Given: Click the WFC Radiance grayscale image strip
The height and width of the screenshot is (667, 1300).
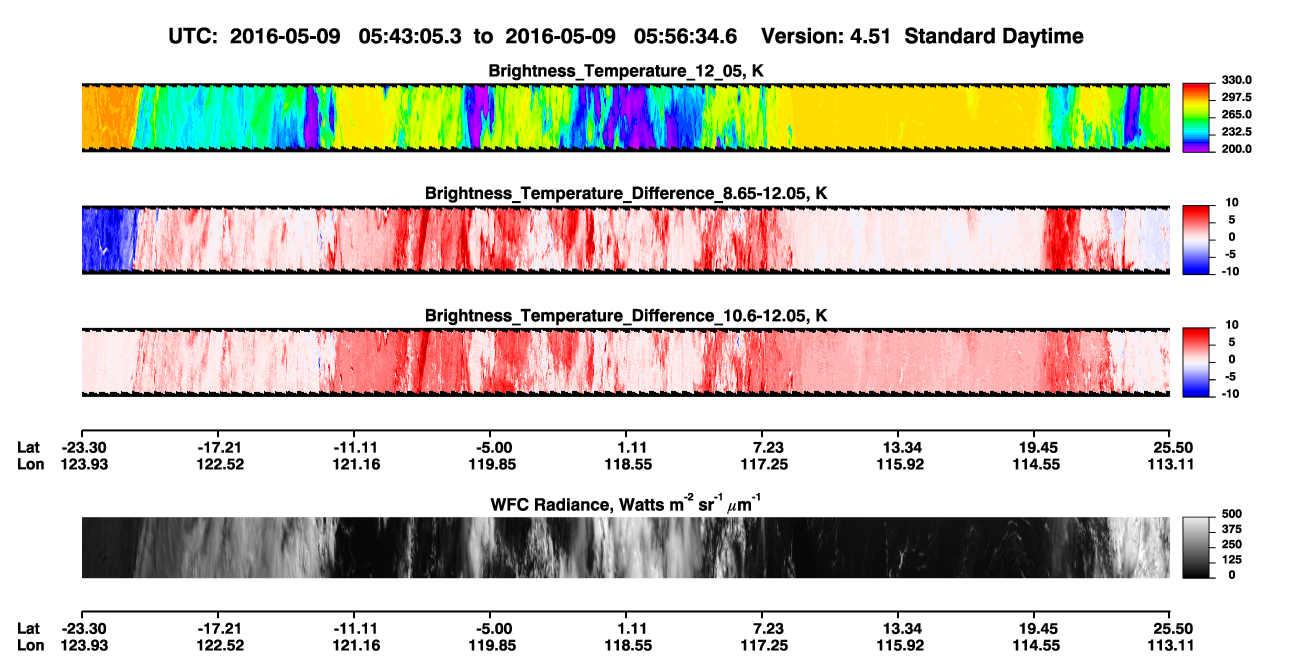Looking at the screenshot, I should click(x=625, y=547).
